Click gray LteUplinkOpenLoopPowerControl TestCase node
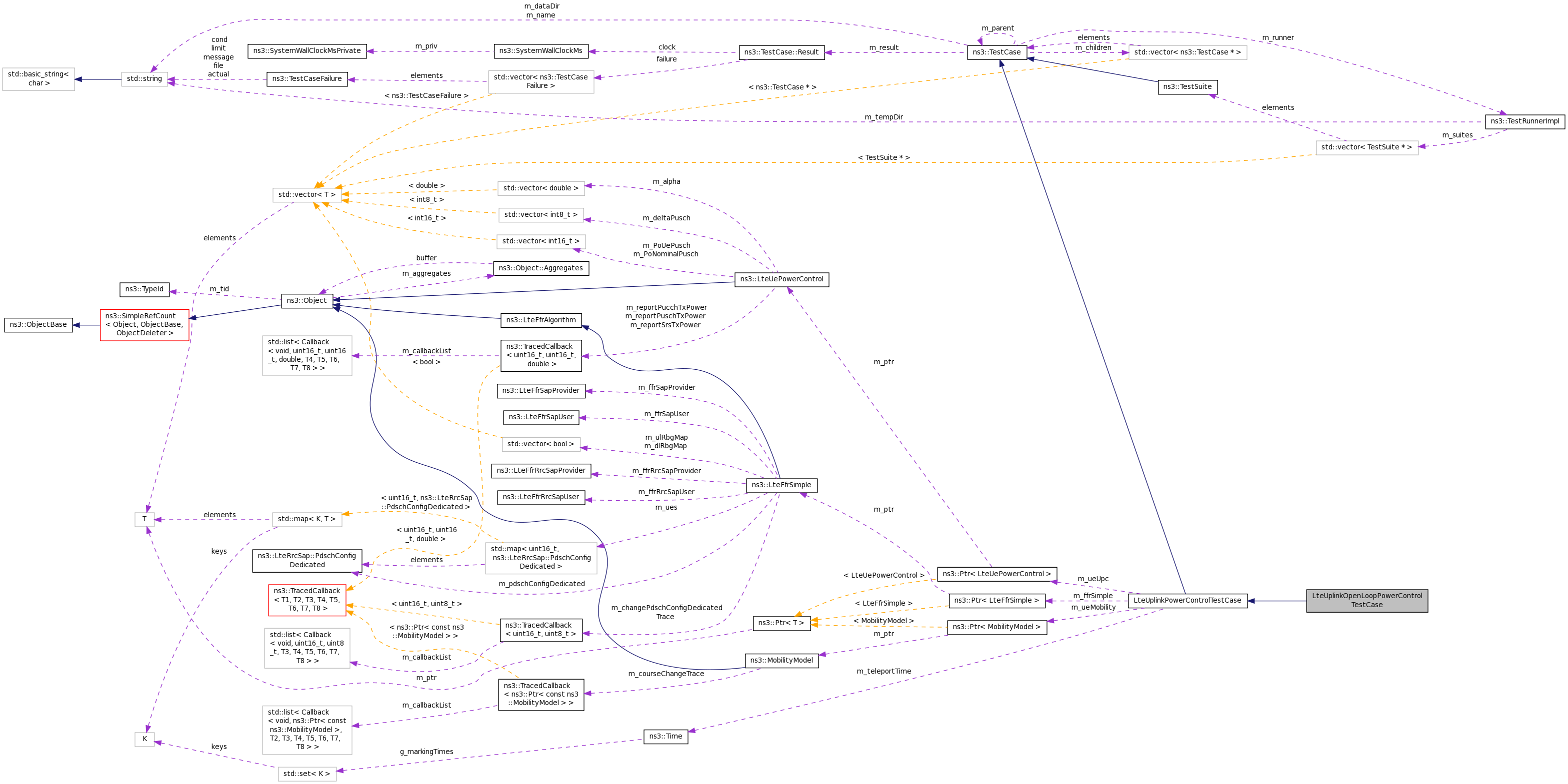The width and height of the screenshot is (1568, 784). coord(1366,601)
